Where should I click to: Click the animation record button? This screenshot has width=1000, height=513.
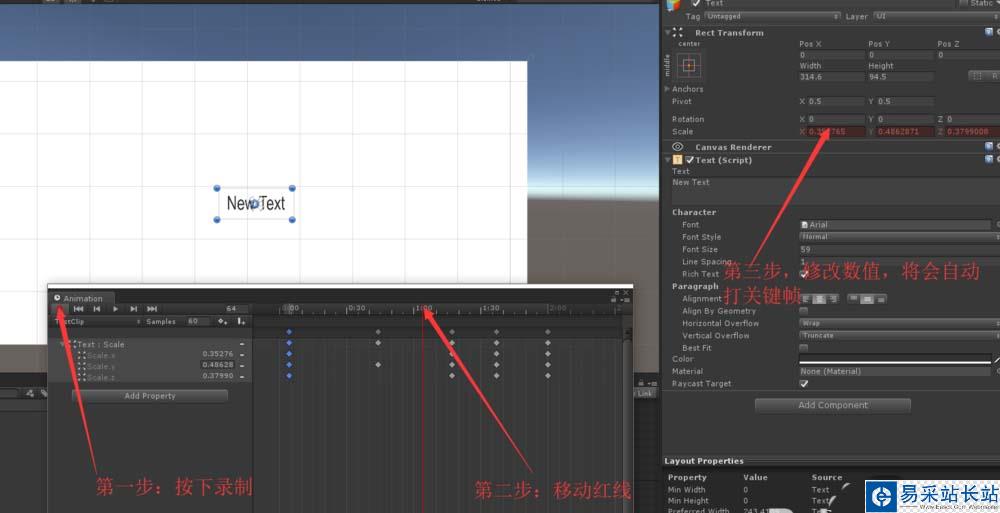(59, 309)
